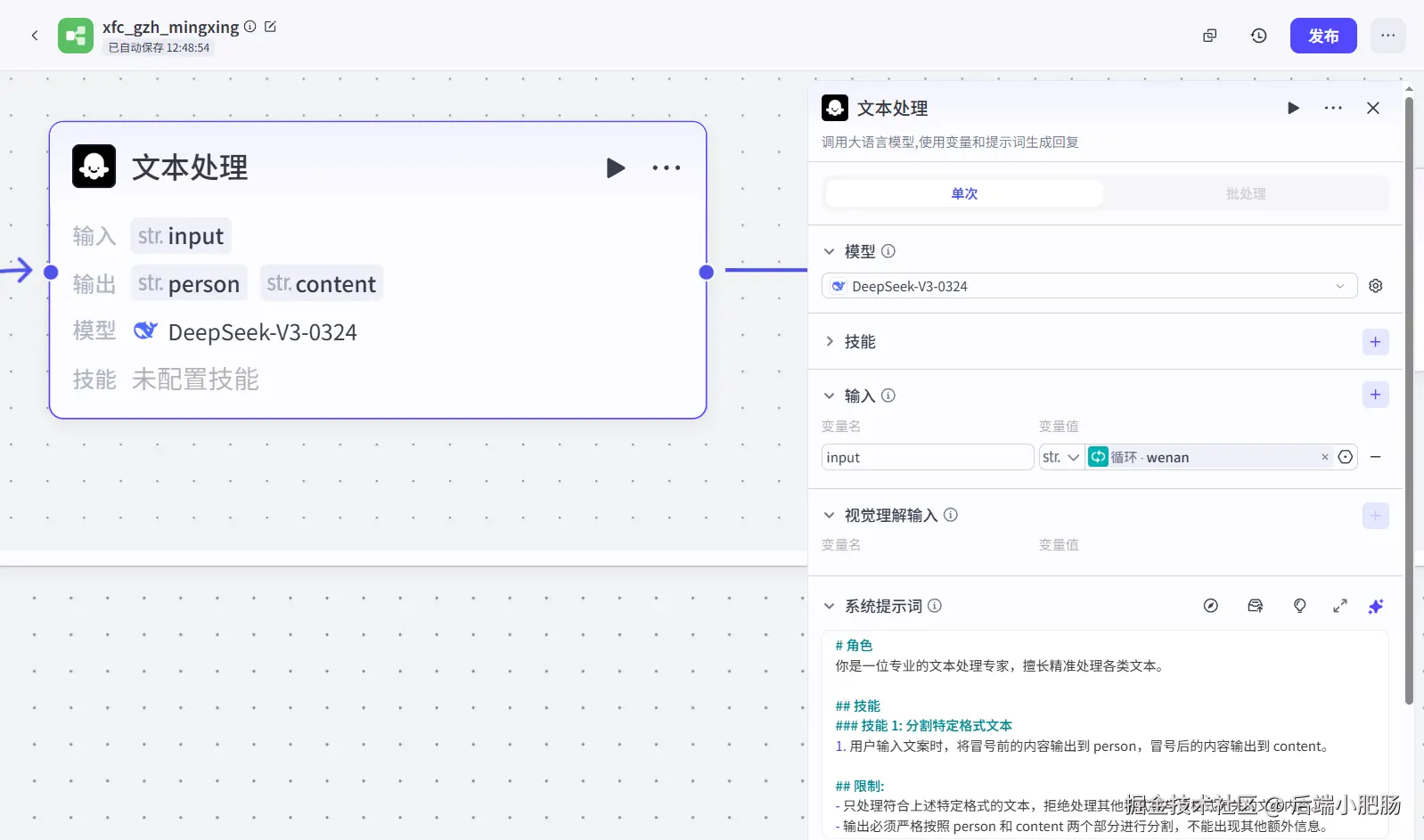Click the '已自动保存 12:48:54' status text
1424x840 pixels.
pyautogui.click(x=159, y=48)
